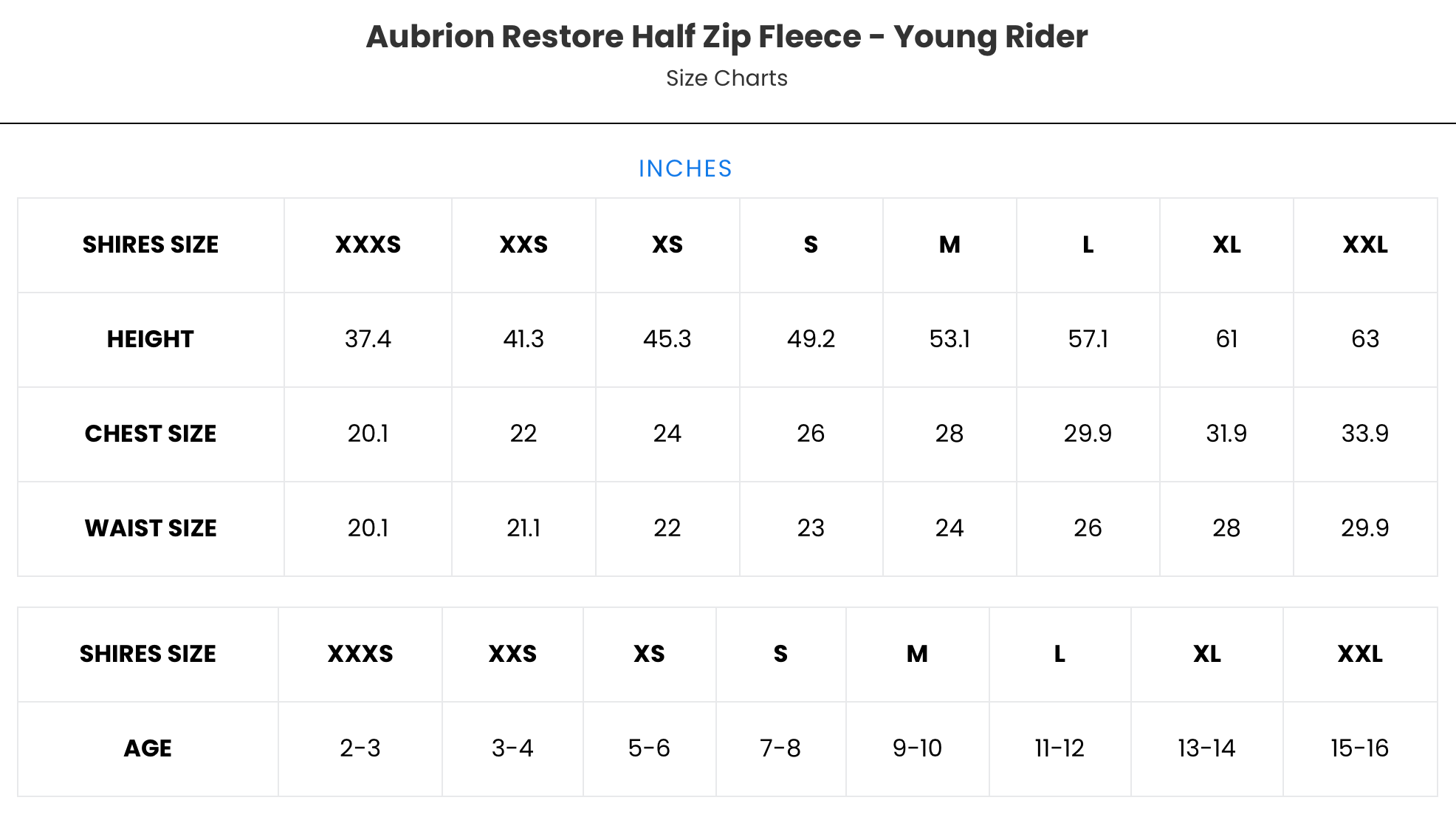The image size is (1456, 820).
Task: Click the age range 2-3 cell
Action: click(360, 748)
